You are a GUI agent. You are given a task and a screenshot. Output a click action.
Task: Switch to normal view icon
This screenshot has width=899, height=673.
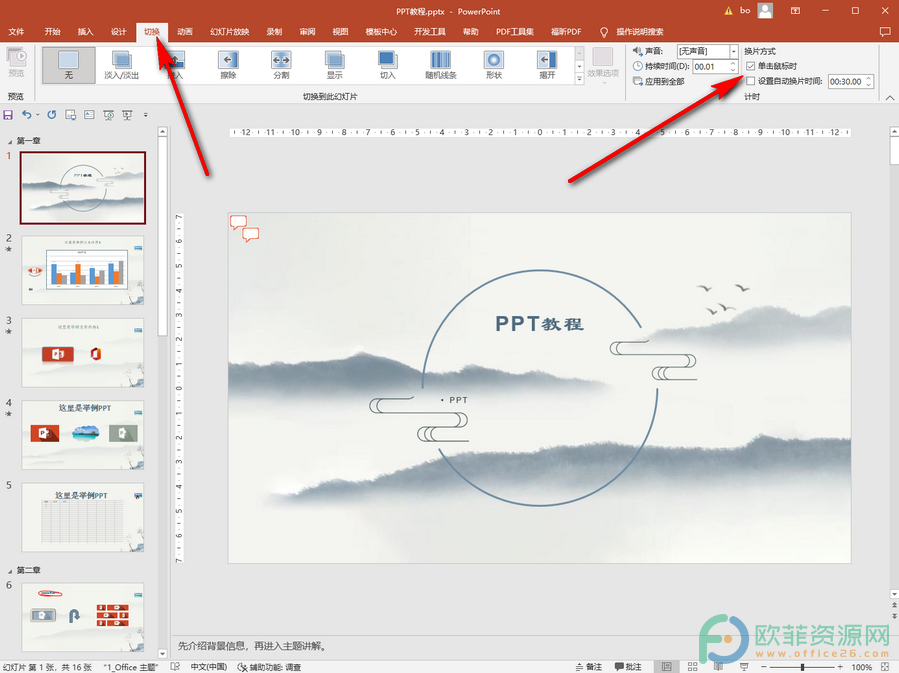point(666,667)
